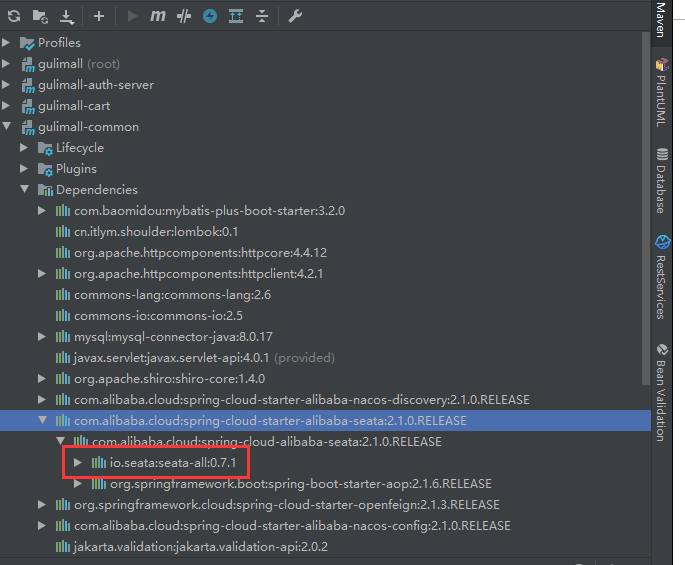Click Reimport All Maven Projects icon
Viewport: 685px width, 565px height.
point(14,16)
